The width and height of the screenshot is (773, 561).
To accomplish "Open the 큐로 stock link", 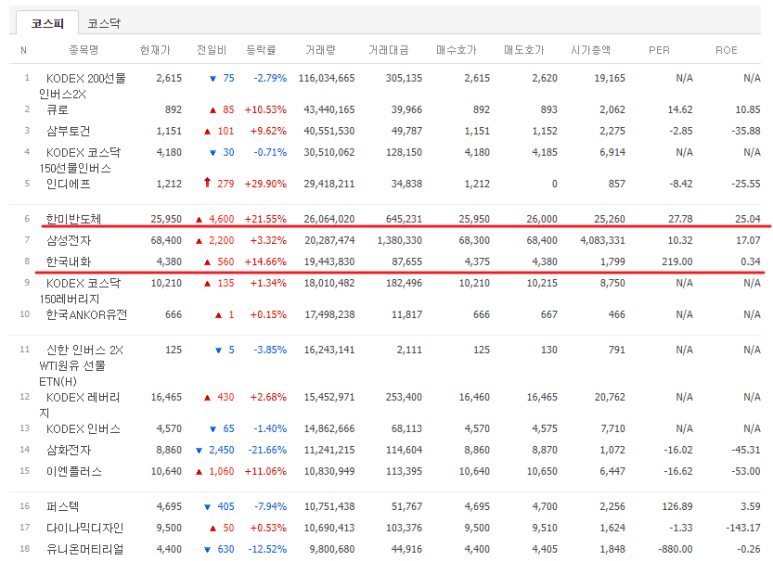I will (x=58, y=109).
